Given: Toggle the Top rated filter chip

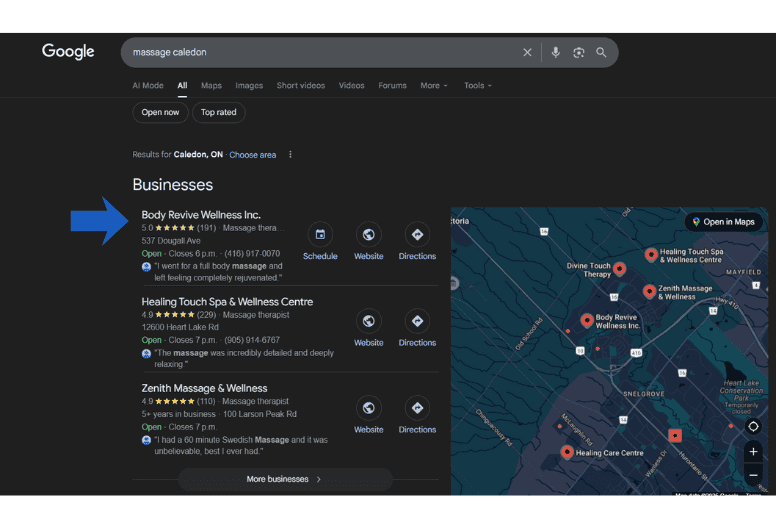Looking at the screenshot, I should 219,112.
